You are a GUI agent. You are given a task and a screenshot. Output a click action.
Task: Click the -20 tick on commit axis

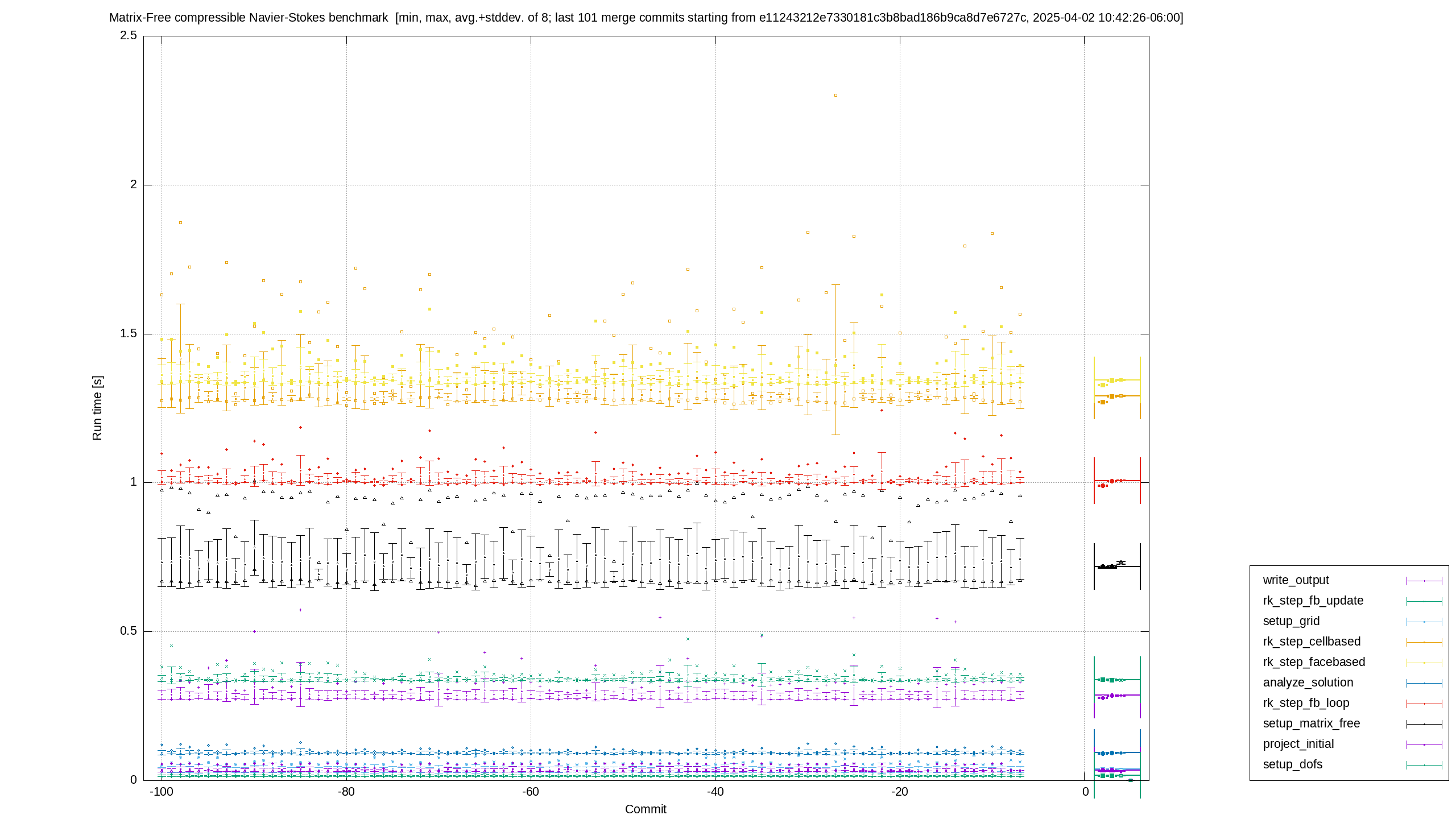click(x=899, y=792)
